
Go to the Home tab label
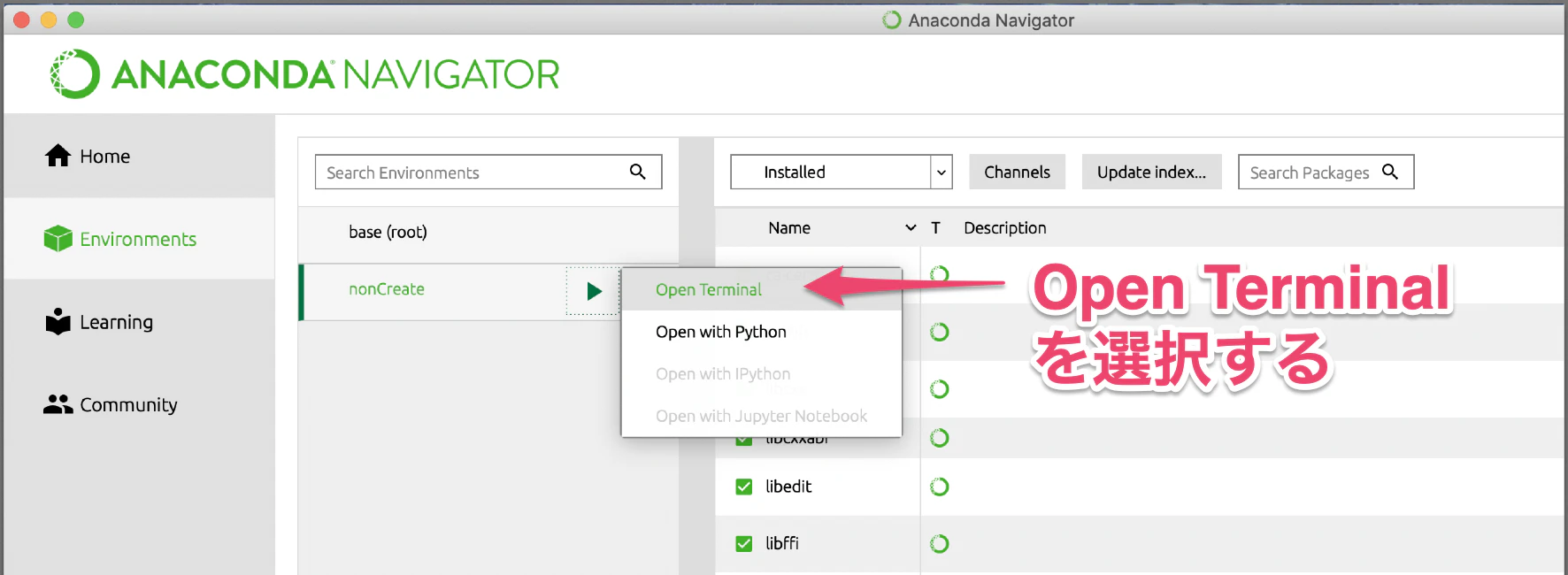104,157
